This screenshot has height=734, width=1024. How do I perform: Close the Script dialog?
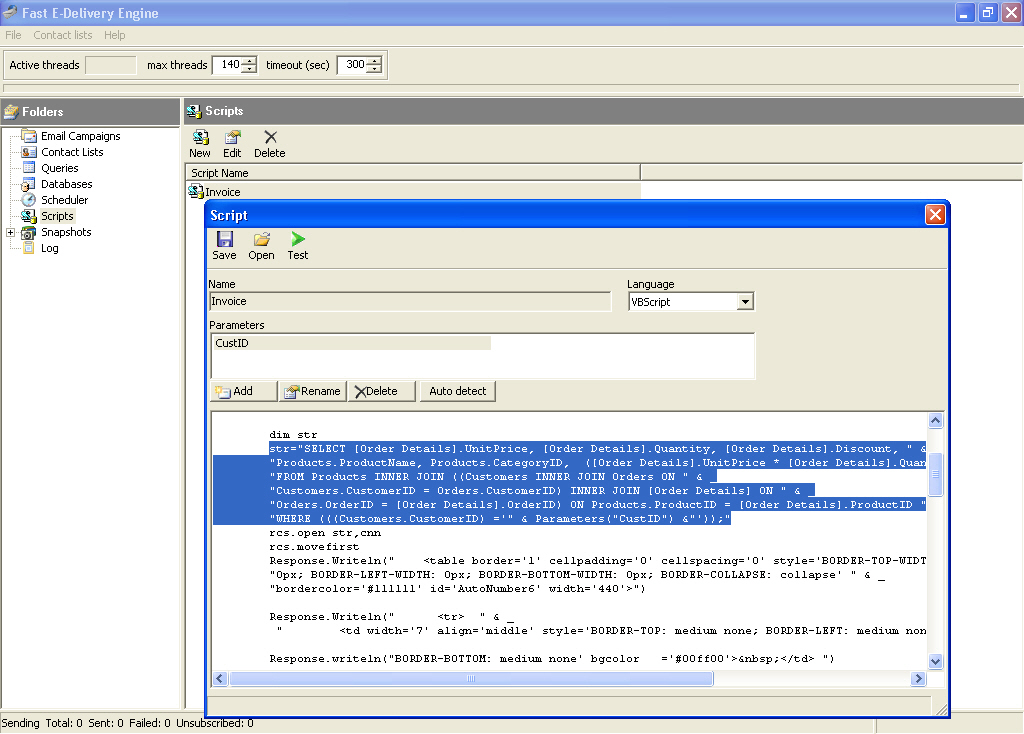point(935,214)
